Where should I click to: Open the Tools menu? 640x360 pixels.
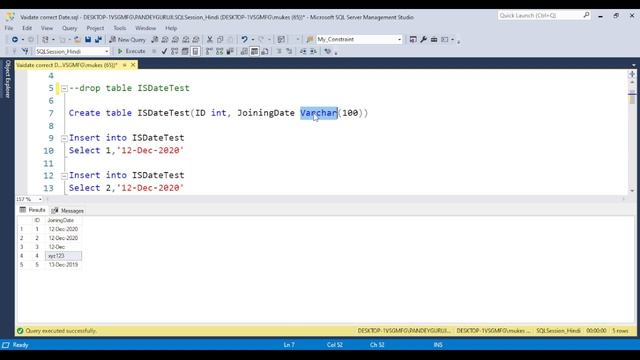[x=120, y=28]
